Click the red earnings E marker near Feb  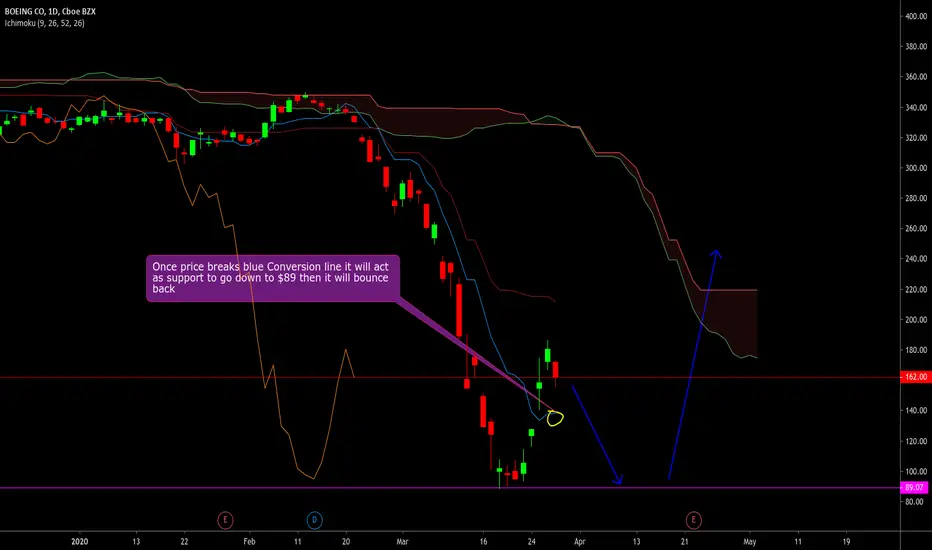click(x=225, y=520)
